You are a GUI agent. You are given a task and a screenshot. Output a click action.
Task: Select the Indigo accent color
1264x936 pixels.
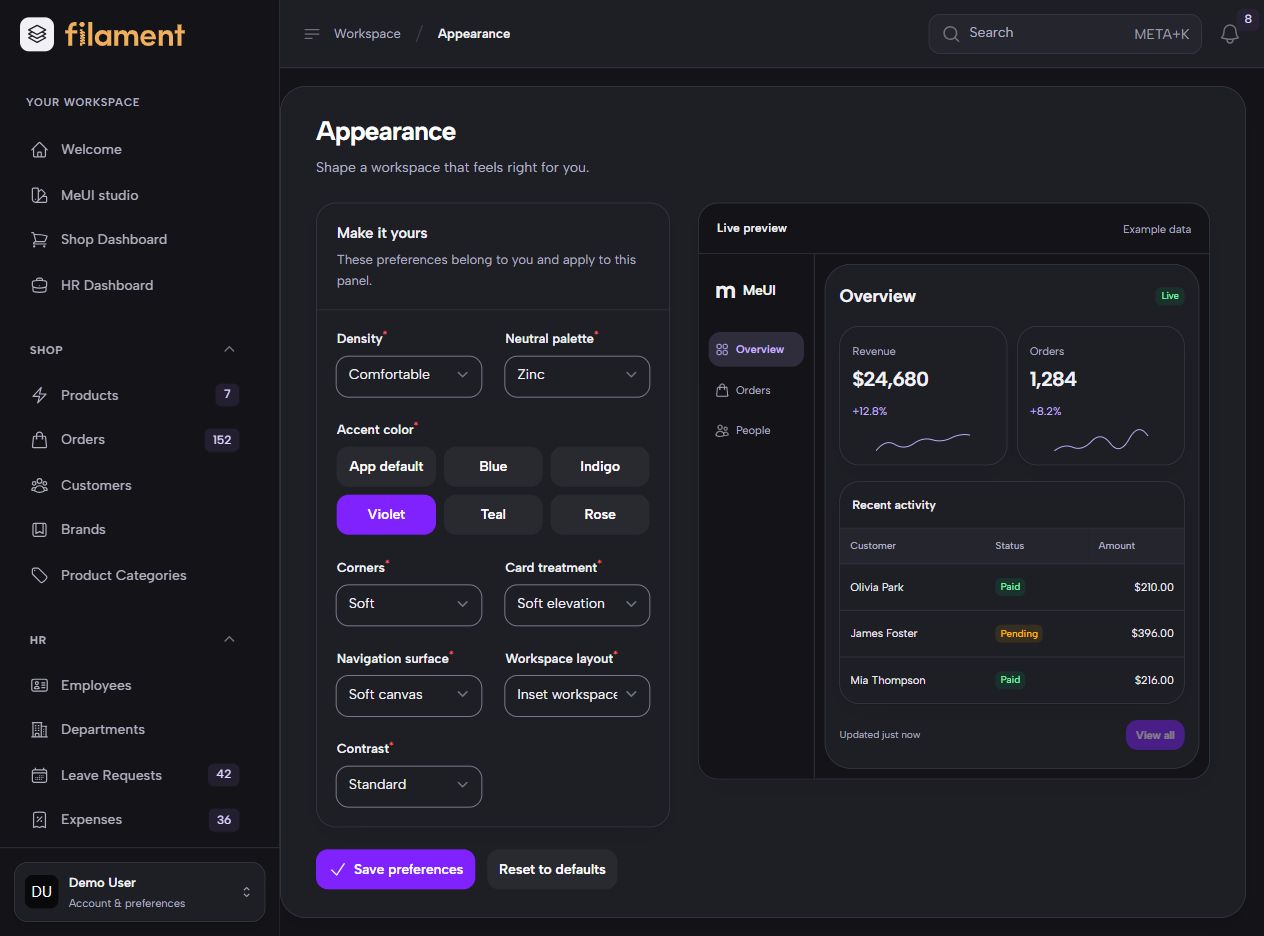(600, 466)
